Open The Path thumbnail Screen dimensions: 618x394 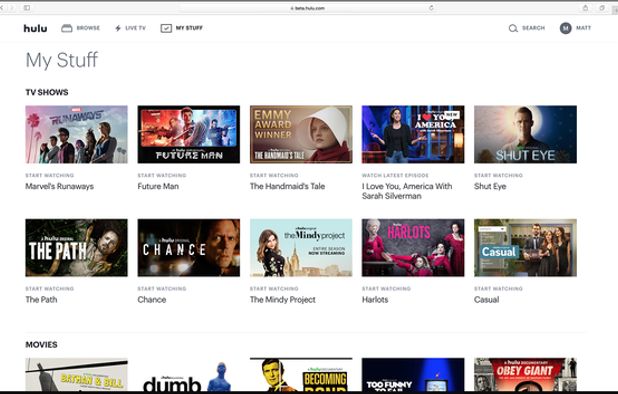point(76,248)
